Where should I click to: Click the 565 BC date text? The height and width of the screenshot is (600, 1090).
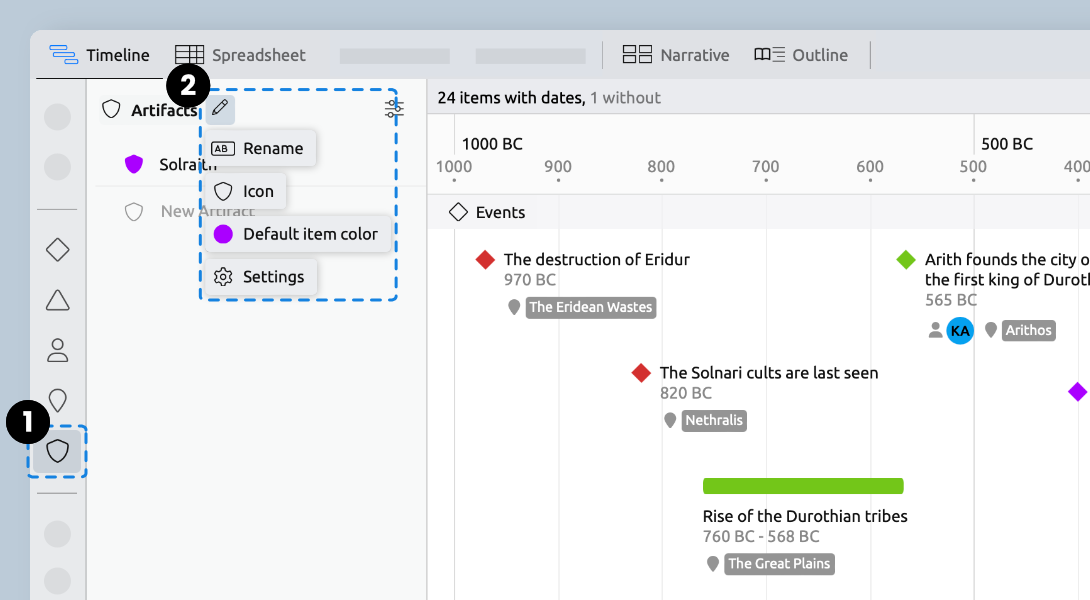(950, 300)
